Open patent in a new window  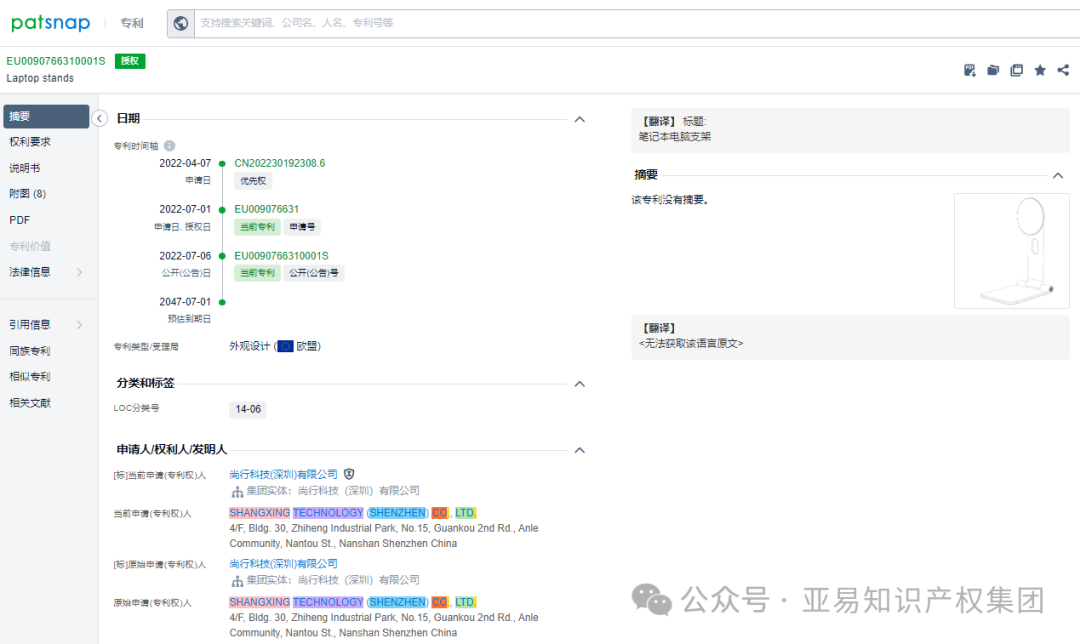[x=1017, y=70]
